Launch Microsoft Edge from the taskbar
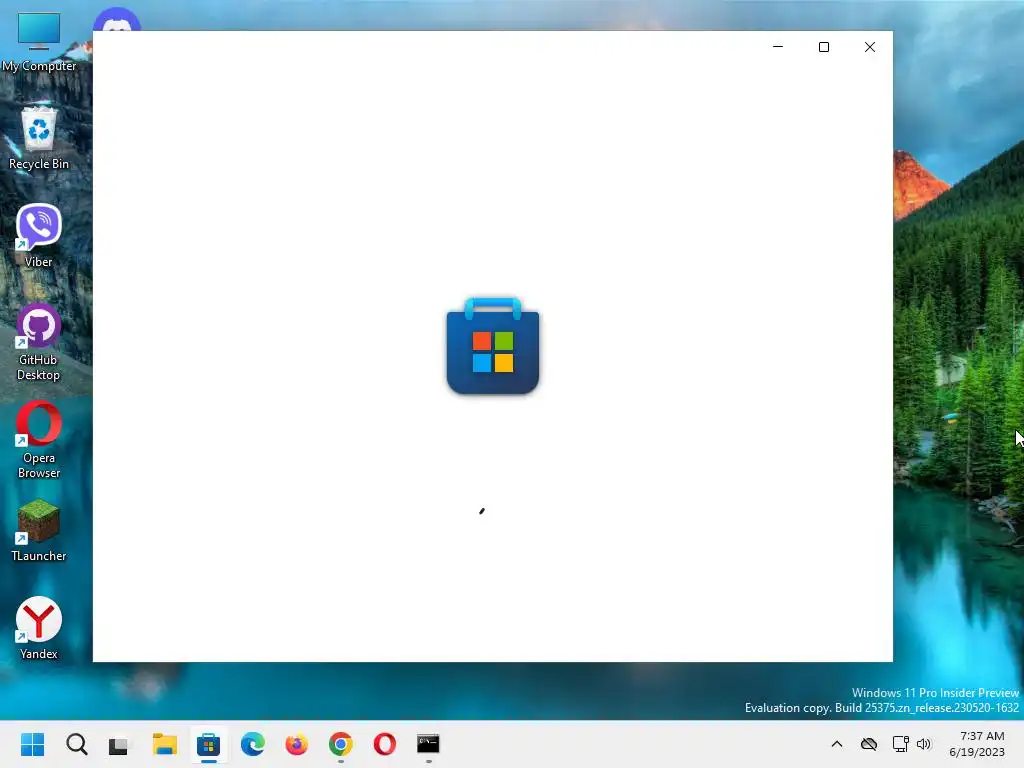 click(x=253, y=744)
